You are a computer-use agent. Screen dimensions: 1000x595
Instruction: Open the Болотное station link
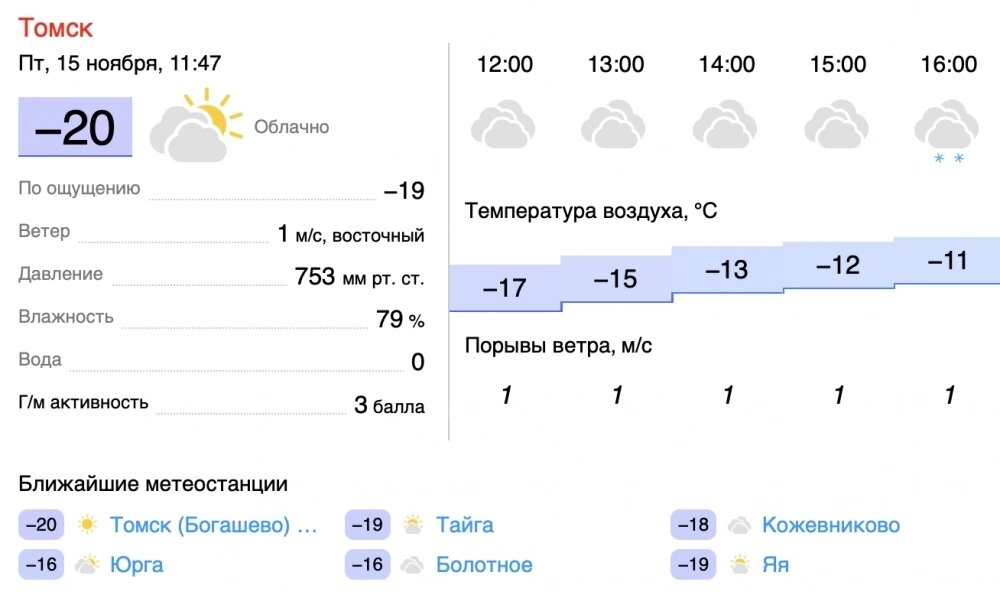pos(482,564)
